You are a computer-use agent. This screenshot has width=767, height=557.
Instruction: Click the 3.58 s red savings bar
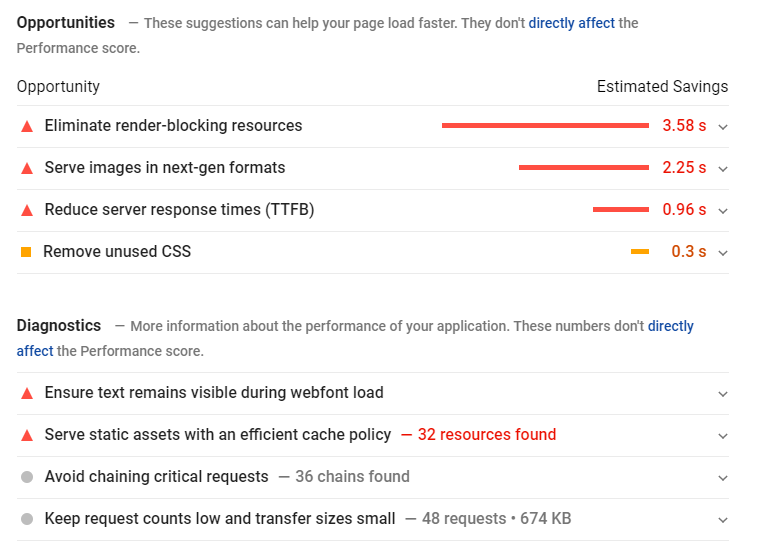[x=545, y=126]
